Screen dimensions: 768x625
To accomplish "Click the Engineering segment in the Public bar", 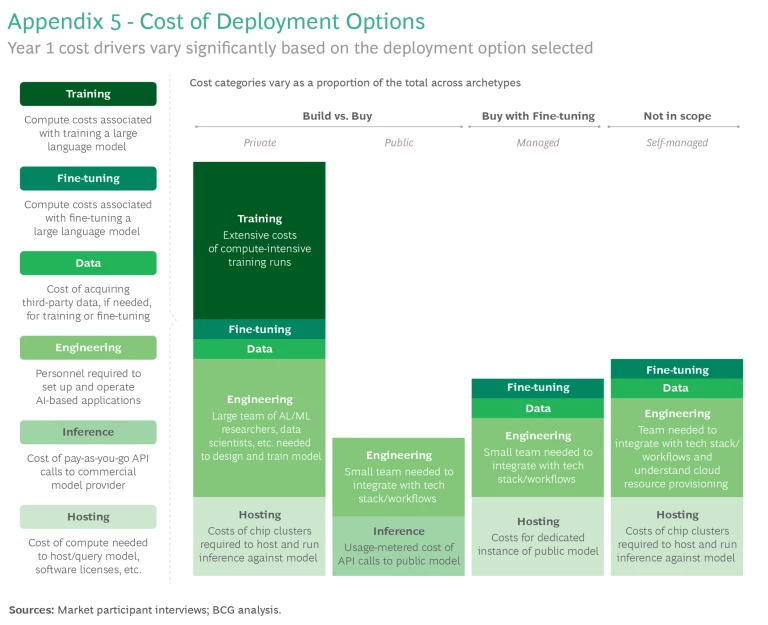I will click(x=398, y=476).
